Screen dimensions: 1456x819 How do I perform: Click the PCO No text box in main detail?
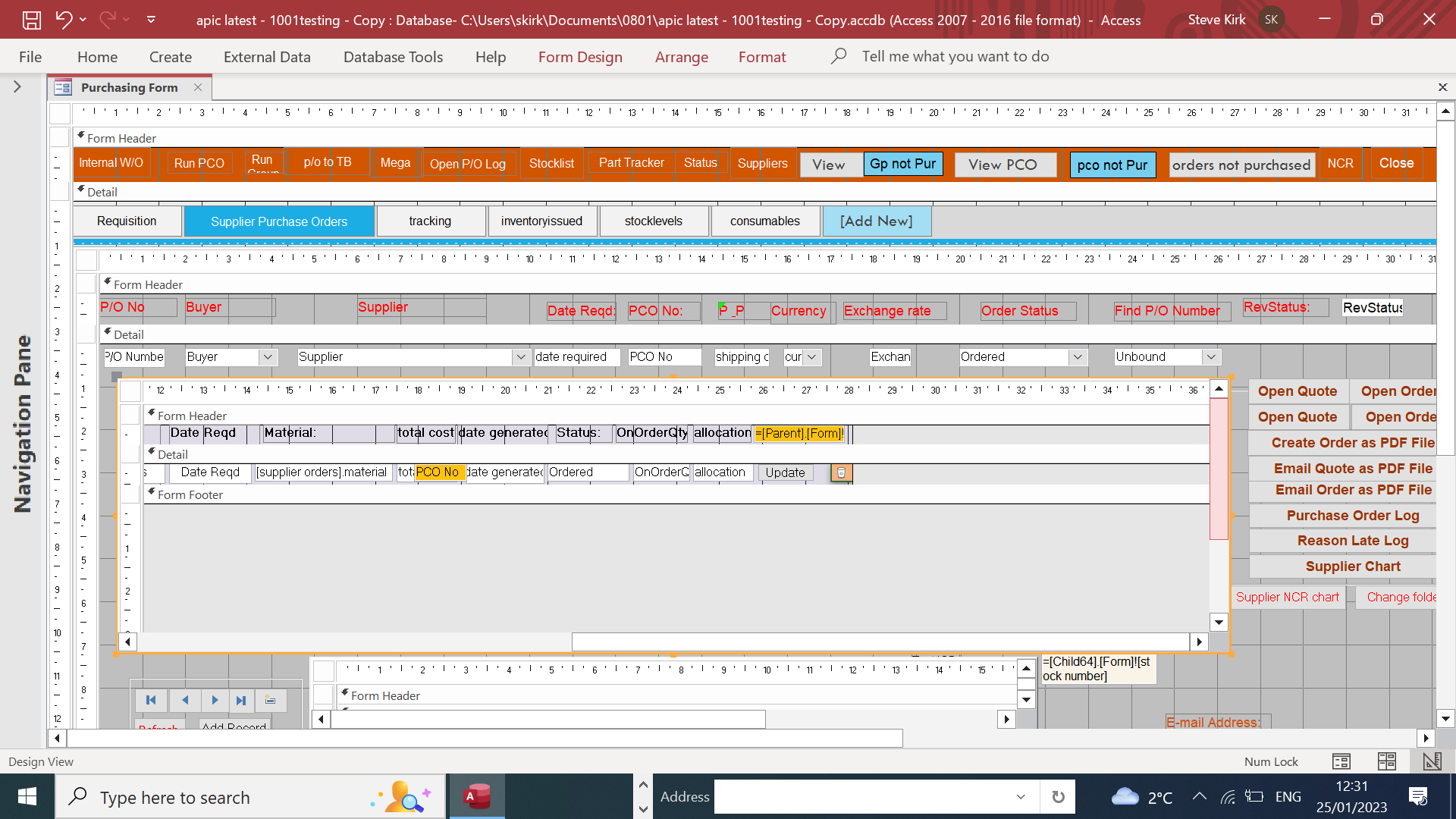click(664, 357)
